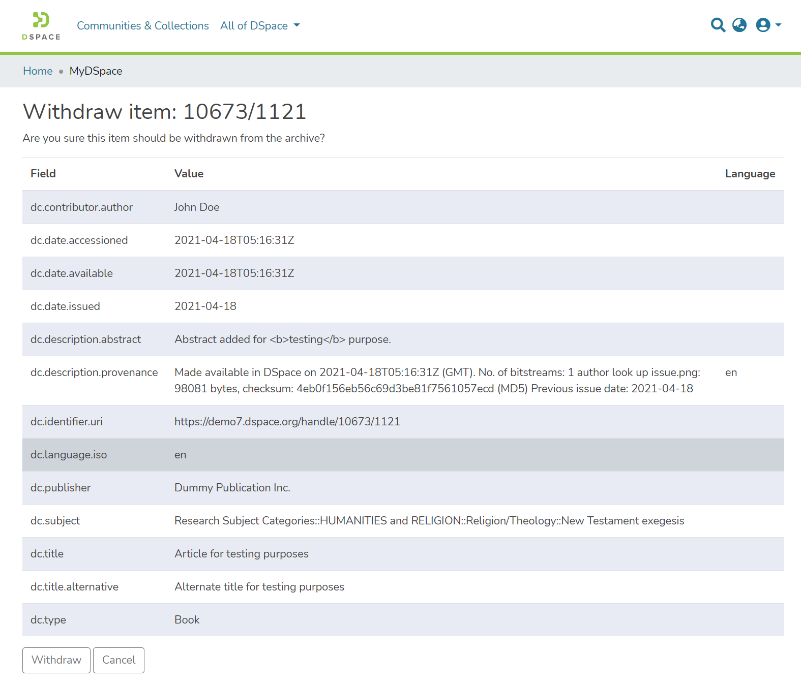Screen dimensions: 801x686
Task: Click the dc.title value text
Action: pos(241,554)
